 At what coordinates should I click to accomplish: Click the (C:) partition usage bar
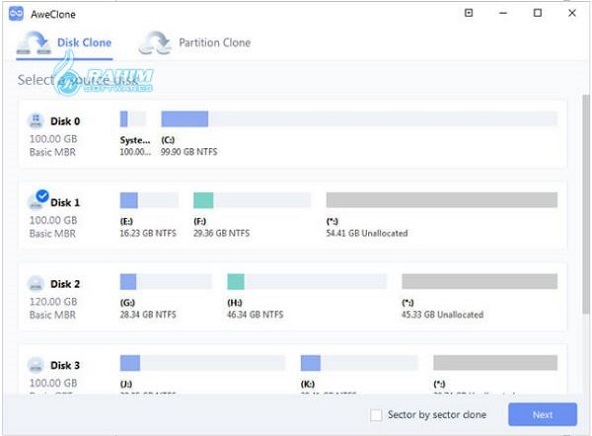[x=359, y=119]
